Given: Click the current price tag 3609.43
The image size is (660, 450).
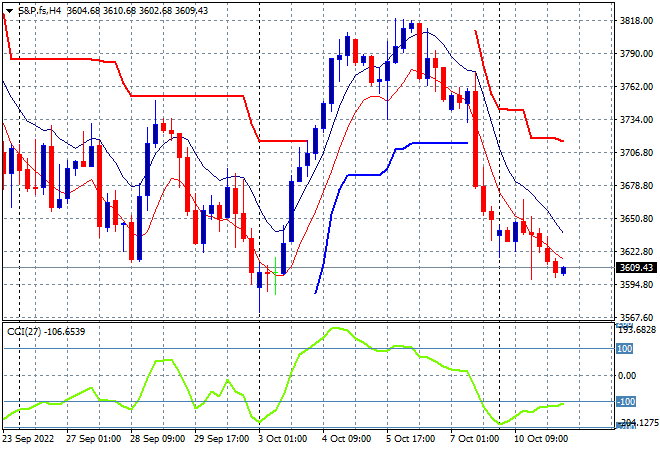Looking at the screenshot, I should tap(636, 268).
